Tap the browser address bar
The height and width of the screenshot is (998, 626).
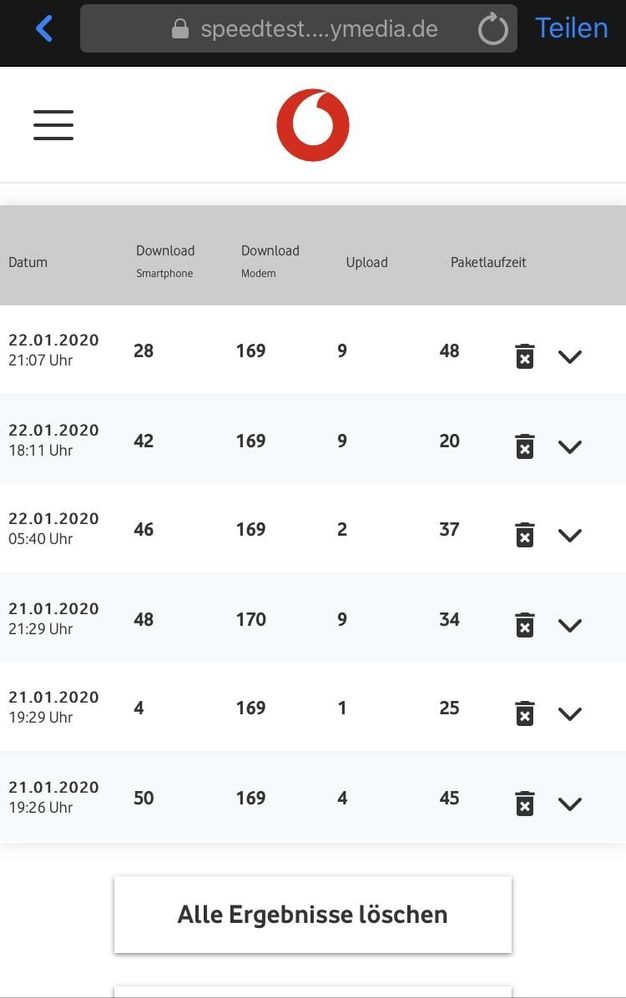(300, 28)
